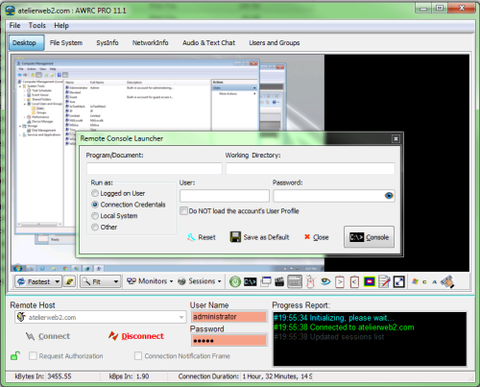
Task: Switch to the File System tab
Action: [66, 43]
